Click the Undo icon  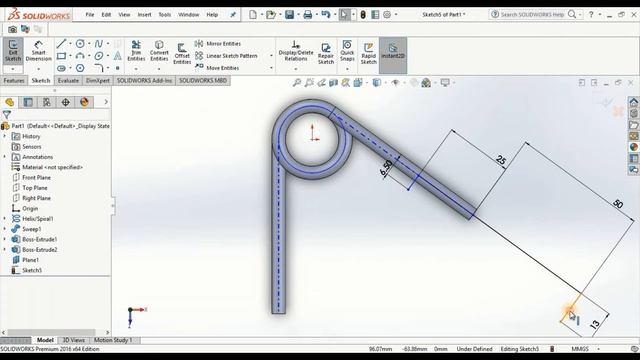[325, 15]
